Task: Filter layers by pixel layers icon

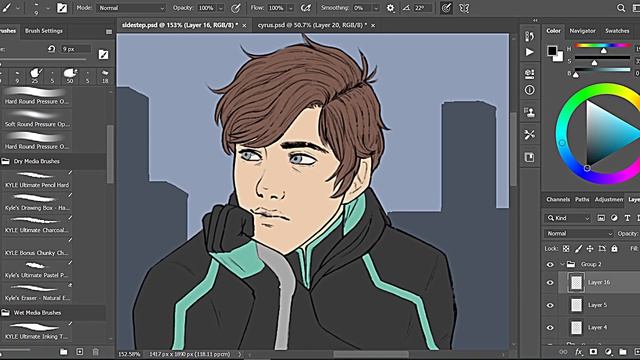Action: [601, 218]
